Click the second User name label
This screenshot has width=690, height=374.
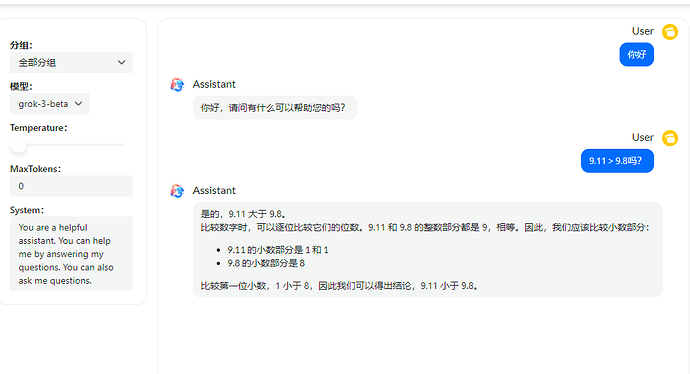(643, 138)
